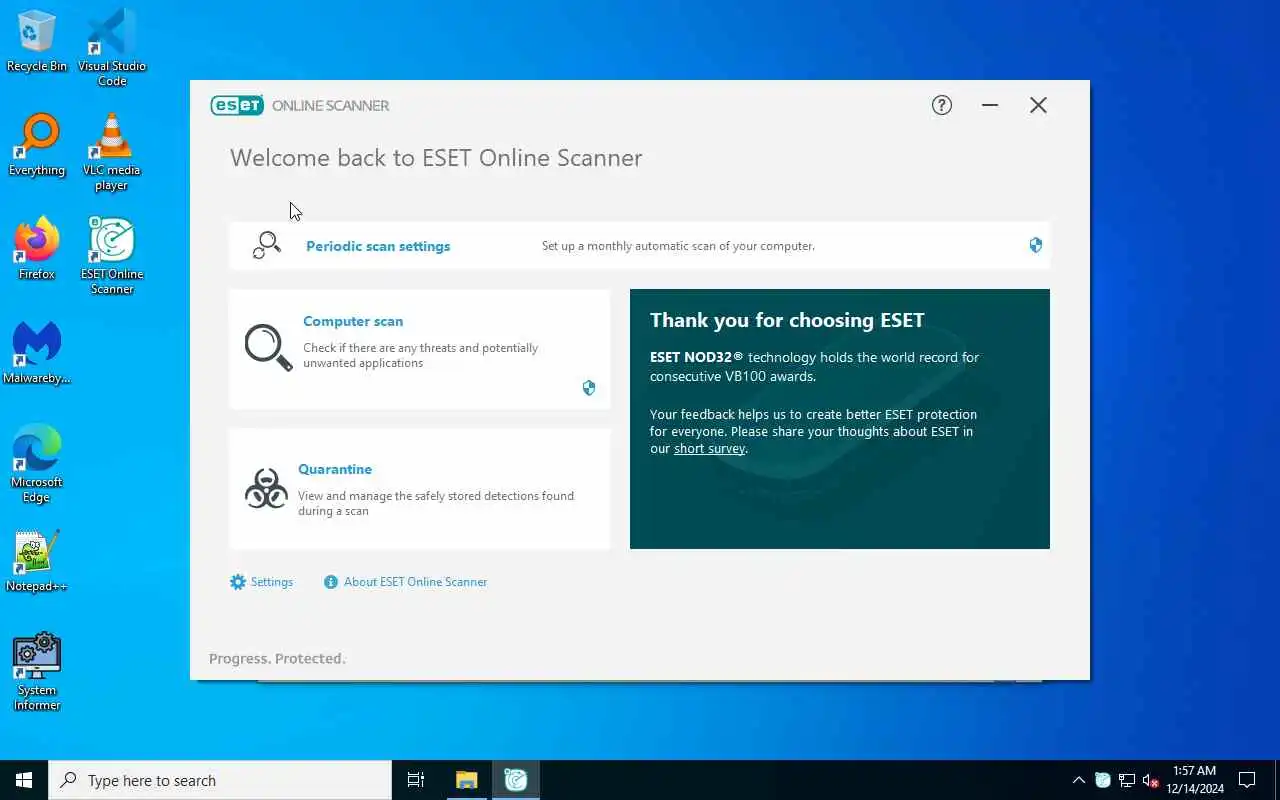Click the Computer scan magnifying glass icon

click(268, 348)
